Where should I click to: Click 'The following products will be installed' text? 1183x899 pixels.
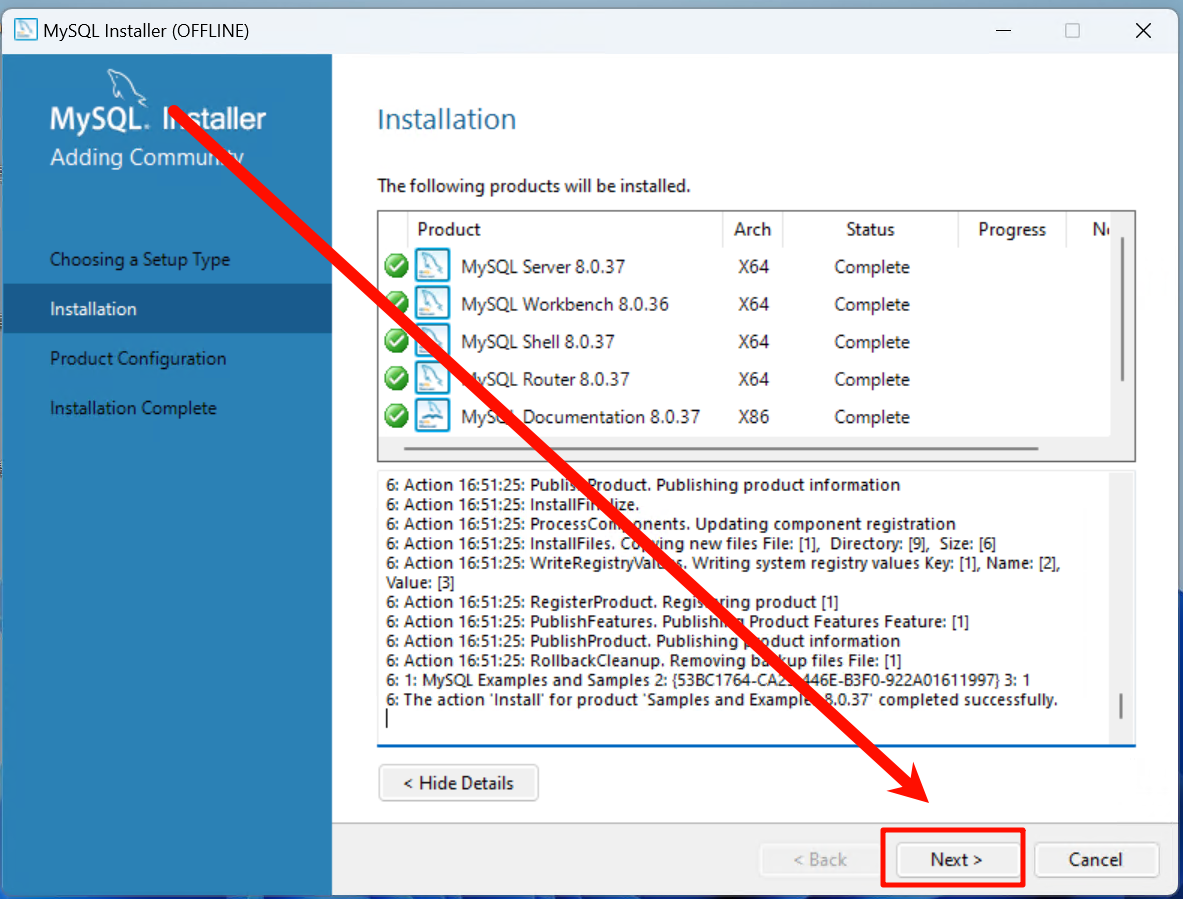tap(533, 186)
